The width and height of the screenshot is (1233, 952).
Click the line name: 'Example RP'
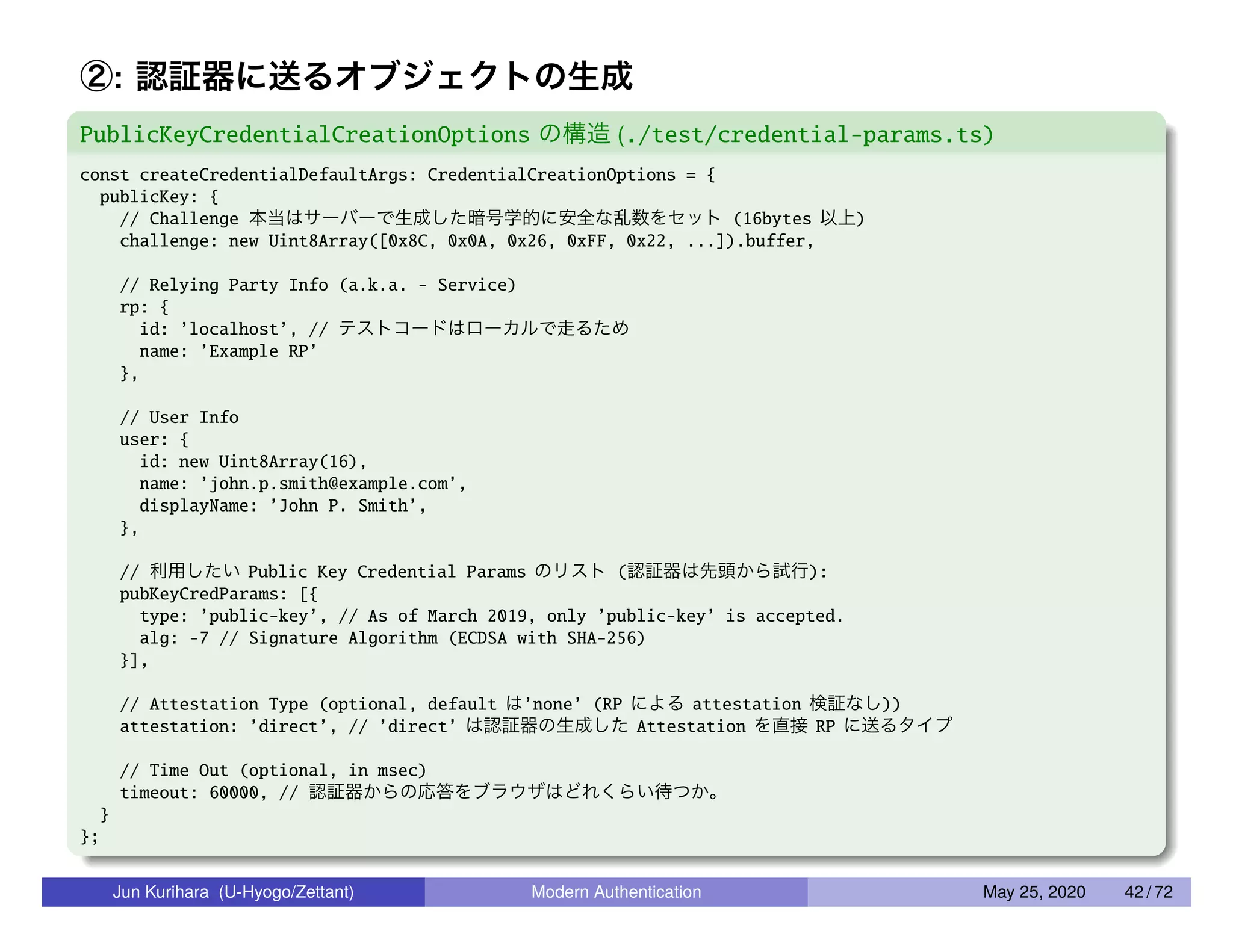tap(228, 351)
